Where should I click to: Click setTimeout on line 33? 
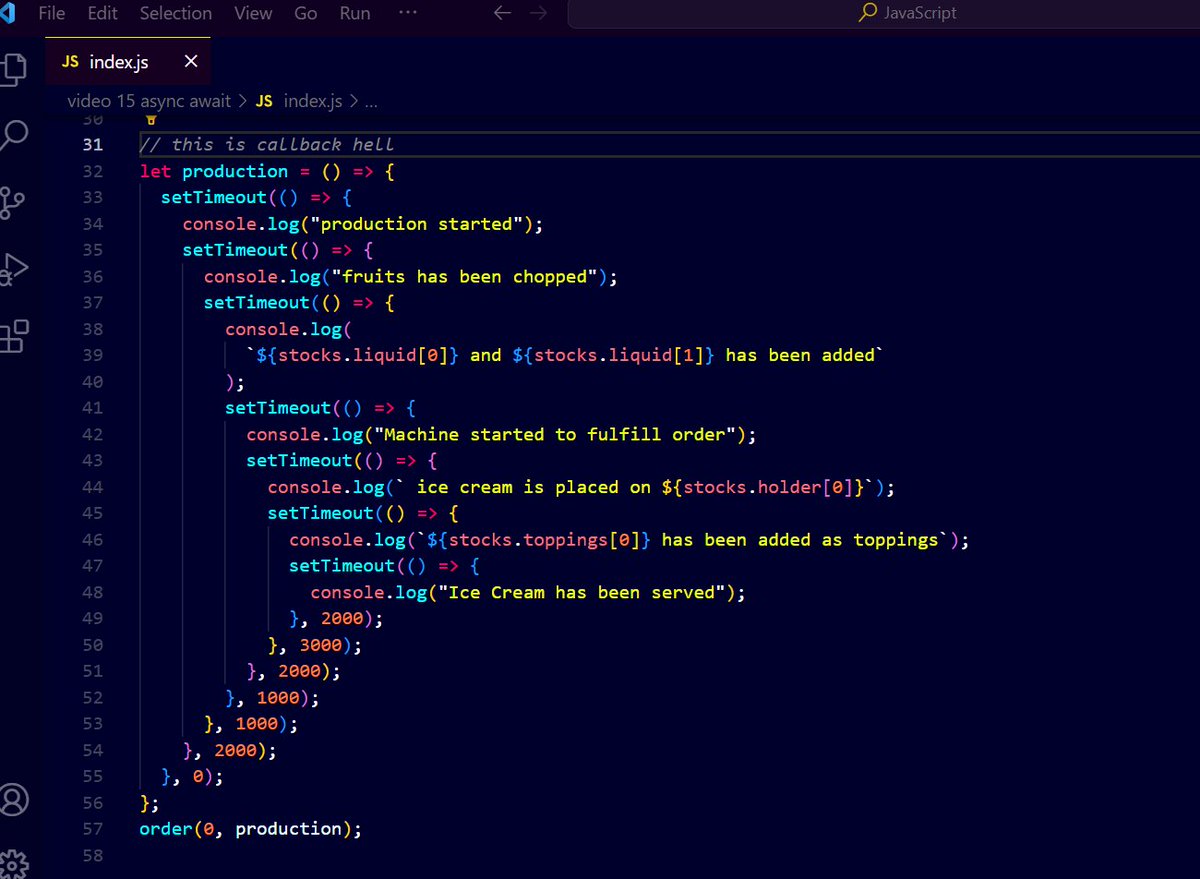tap(214, 198)
